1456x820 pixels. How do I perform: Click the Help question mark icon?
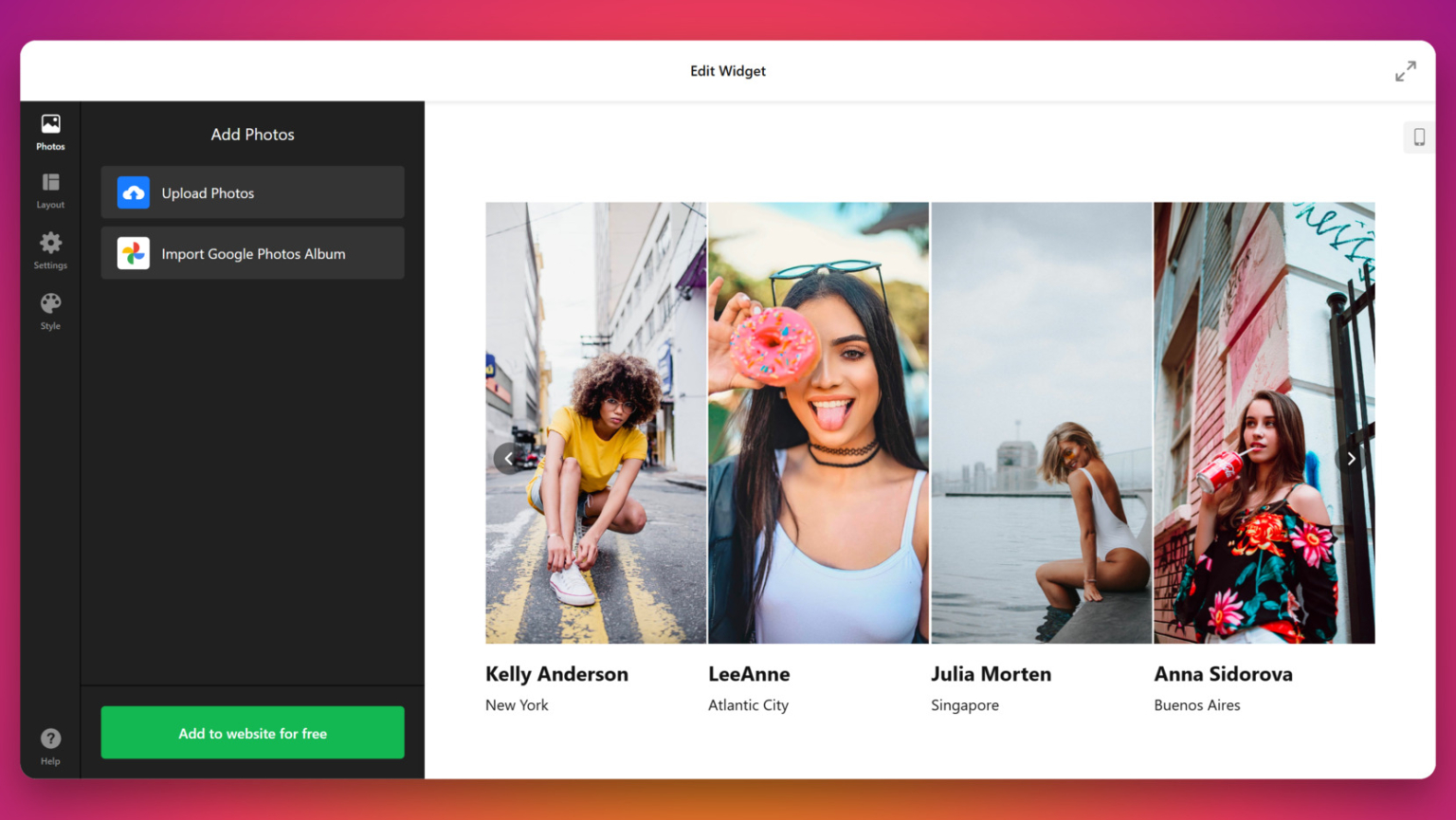(49, 738)
